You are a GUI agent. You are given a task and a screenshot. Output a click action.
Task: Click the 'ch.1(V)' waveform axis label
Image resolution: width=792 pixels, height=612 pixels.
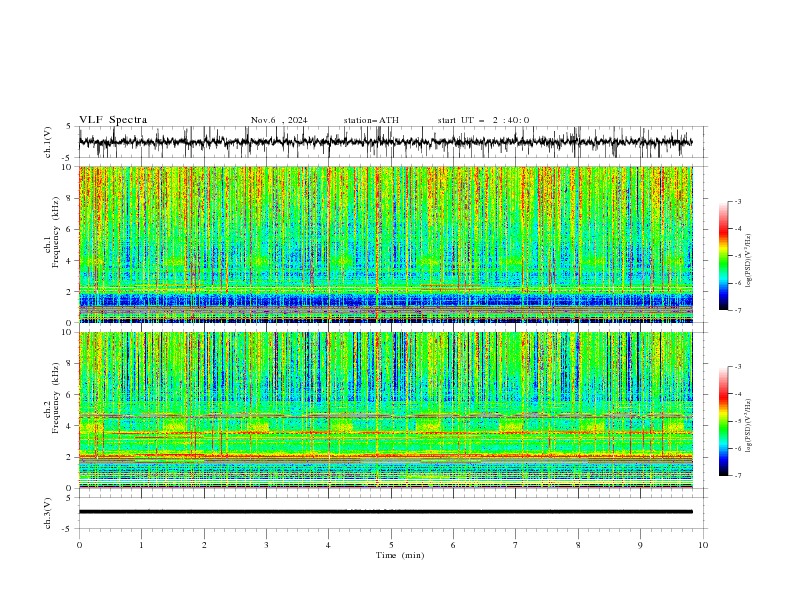(x=48, y=142)
